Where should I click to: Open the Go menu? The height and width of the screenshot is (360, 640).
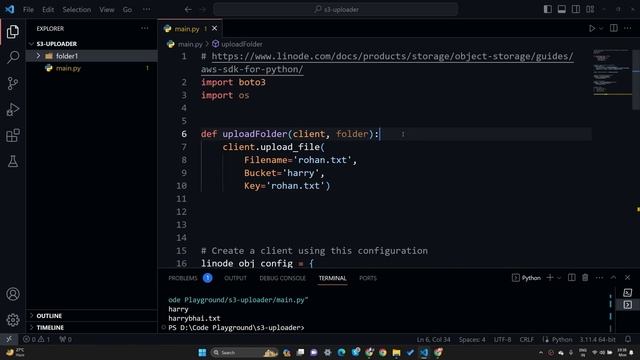coord(127,9)
